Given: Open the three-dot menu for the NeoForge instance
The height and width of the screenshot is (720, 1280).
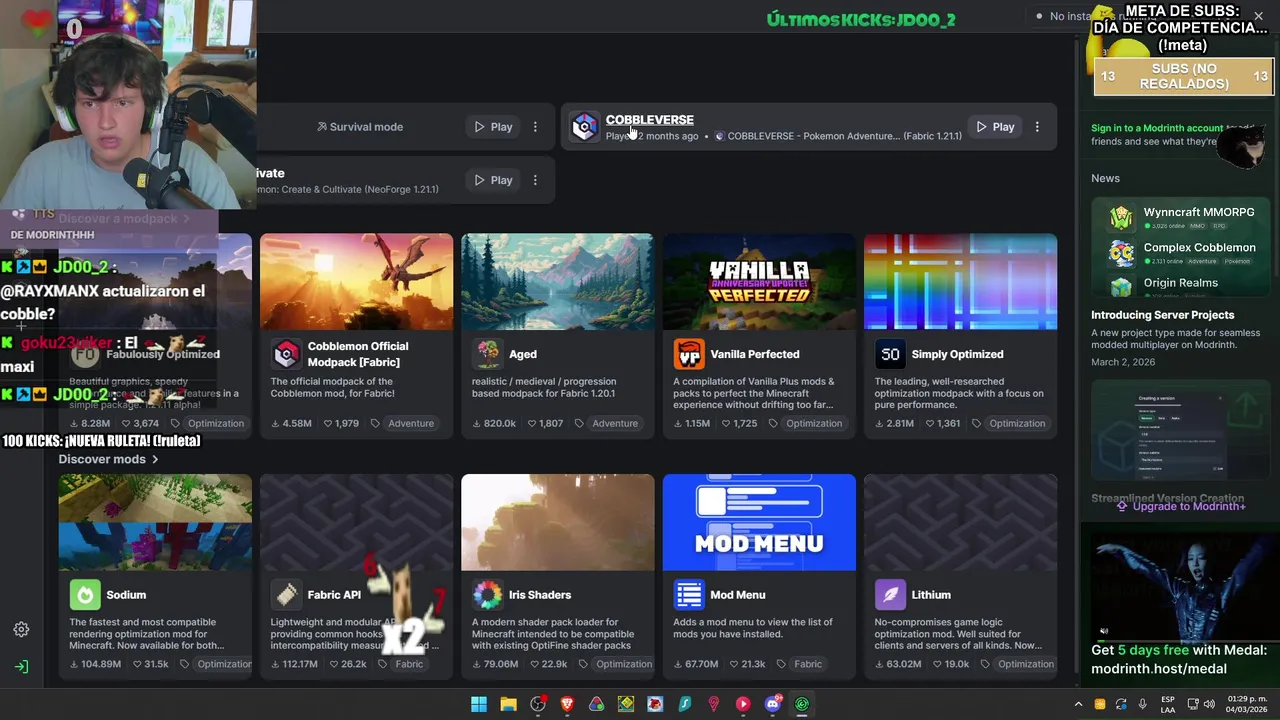Looking at the screenshot, I should pyautogui.click(x=535, y=180).
